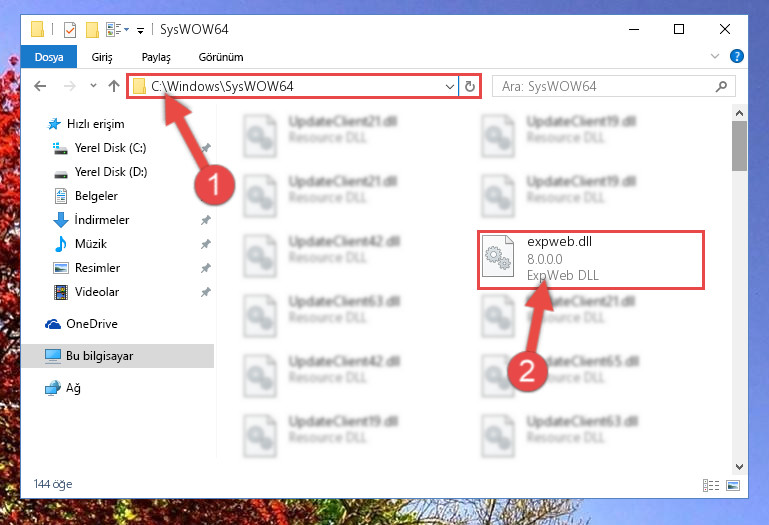This screenshot has height=525, width=769.
Task: Click the scrollbar down arrow
Action: (x=739, y=467)
